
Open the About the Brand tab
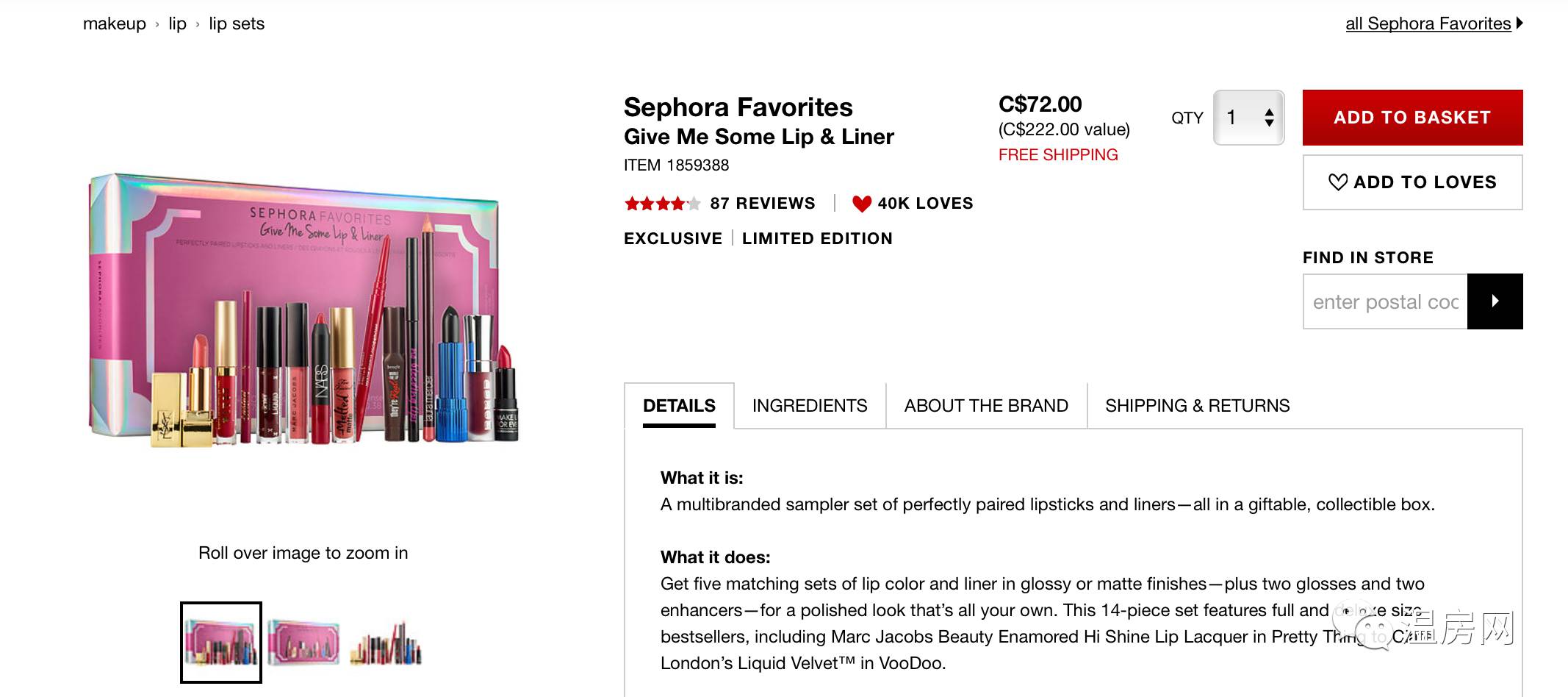(x=985, y=406)
